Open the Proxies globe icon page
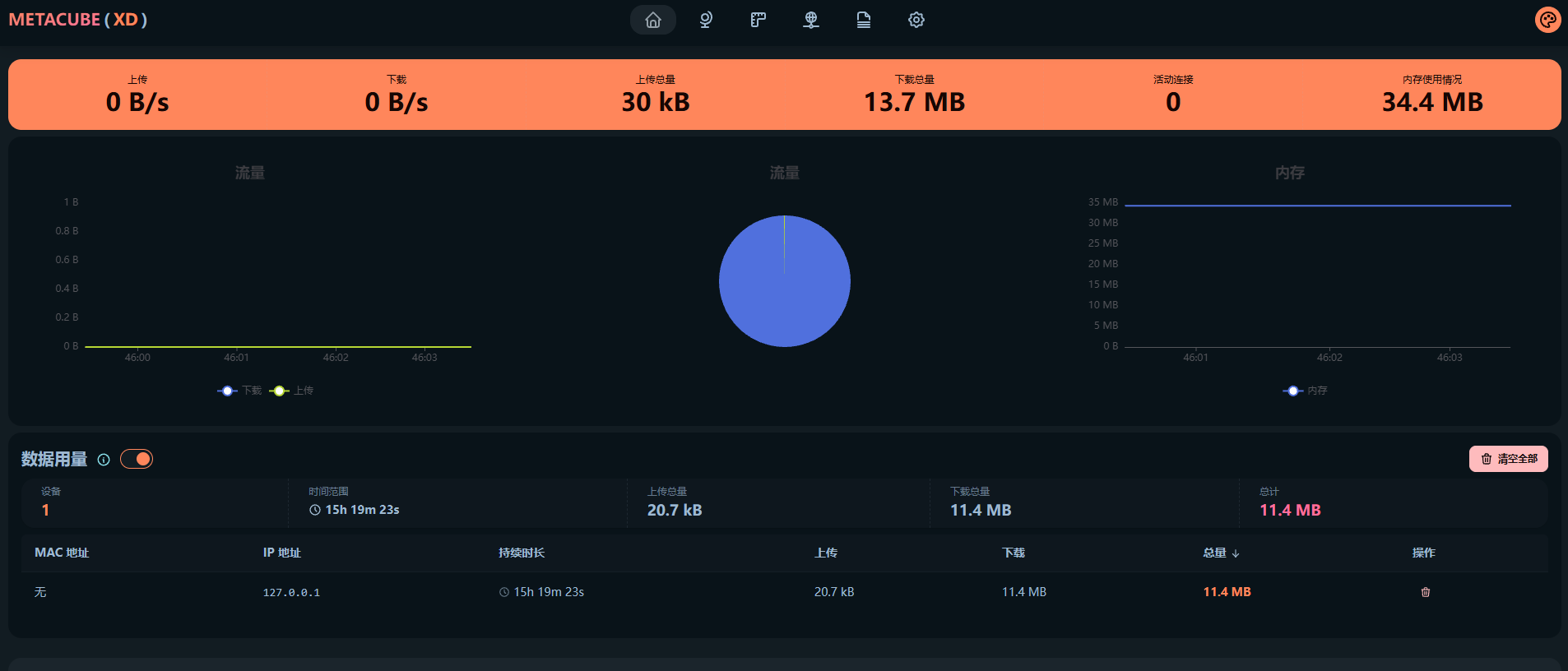Viewport: 1568px width, 671px height. pyautogui.click(x=706, y=20)
